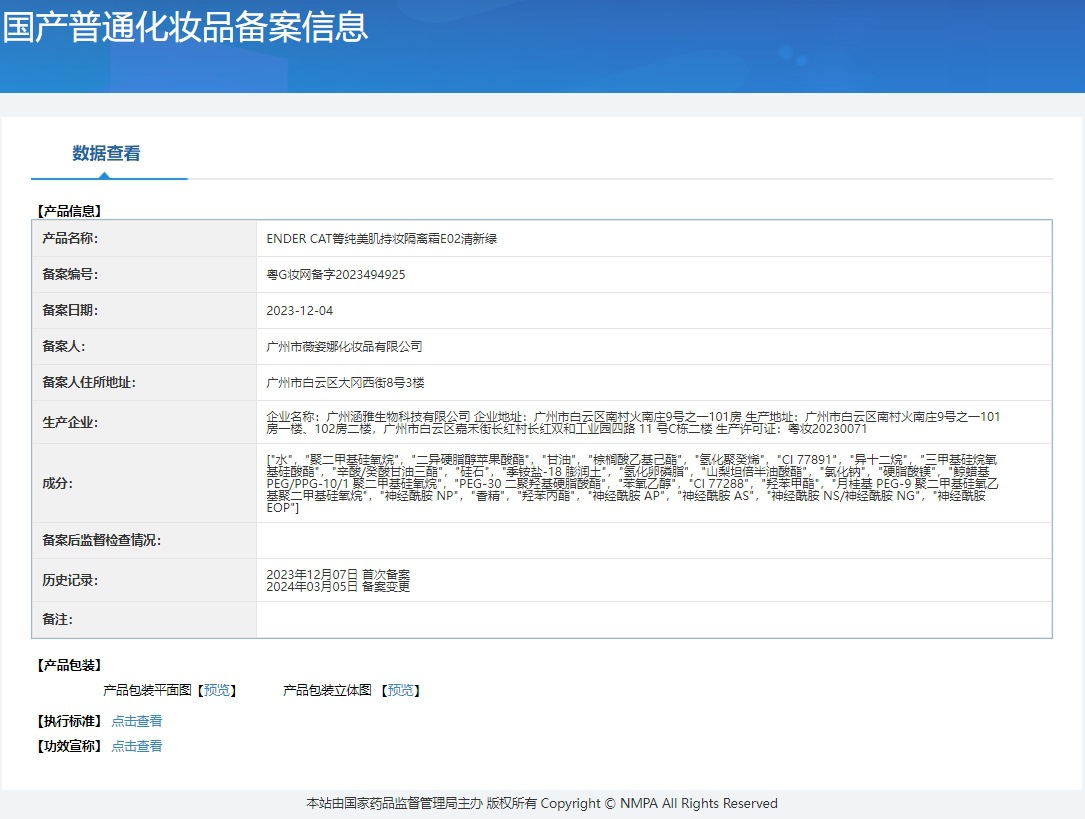The height and width of the screenshot is (819, 1085).
Task: Click address 广州市白云区大冈西街8号3楼
Action: click(x=345, y=383)
